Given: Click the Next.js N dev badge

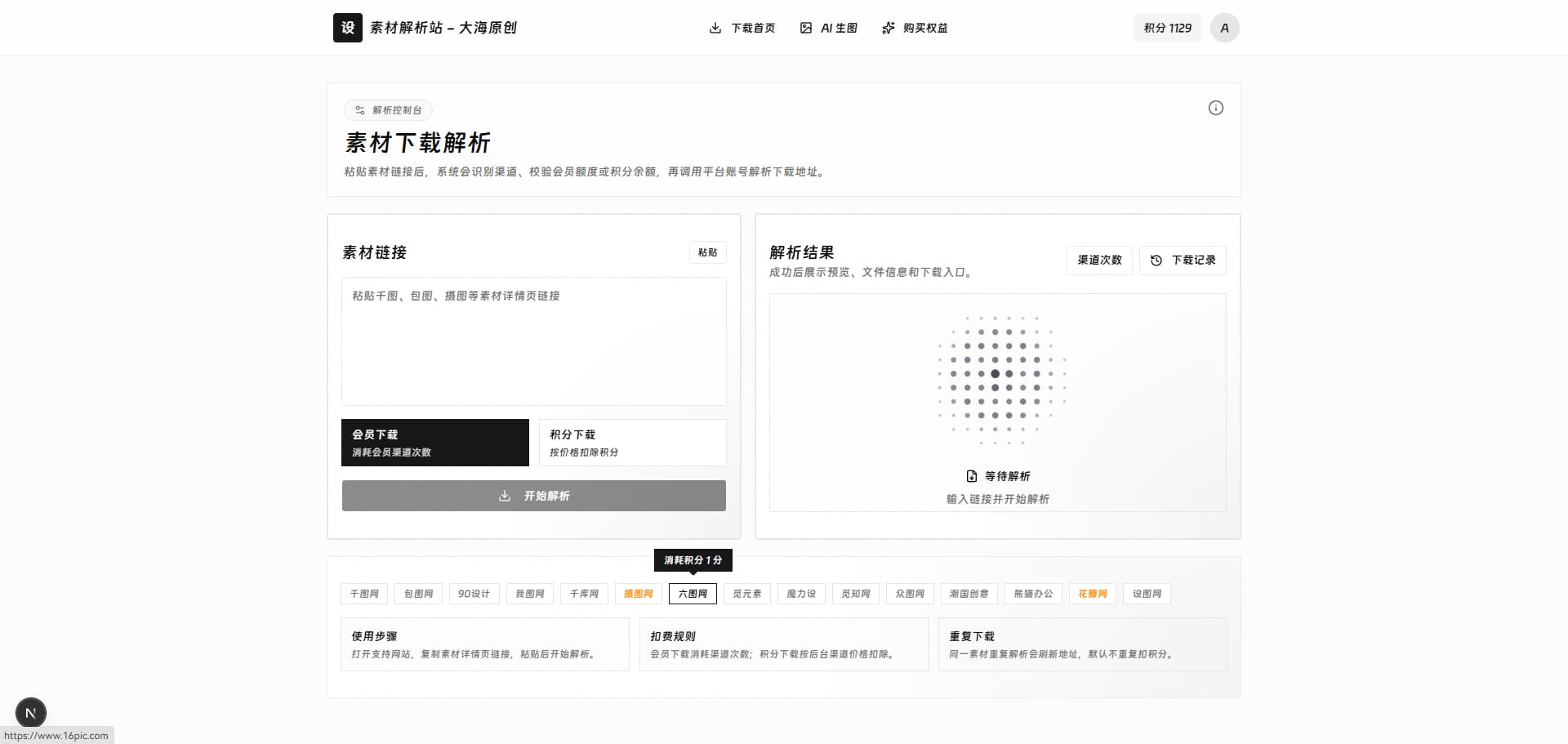Looking at the screenshot, I should tap(31, 713).
